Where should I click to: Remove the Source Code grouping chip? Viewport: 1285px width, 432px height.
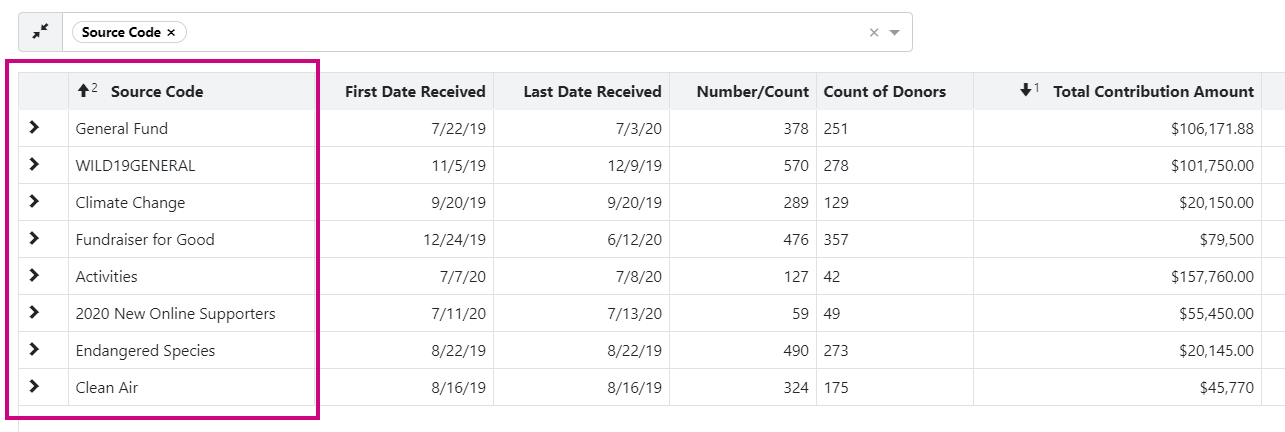tap(171, 32)
